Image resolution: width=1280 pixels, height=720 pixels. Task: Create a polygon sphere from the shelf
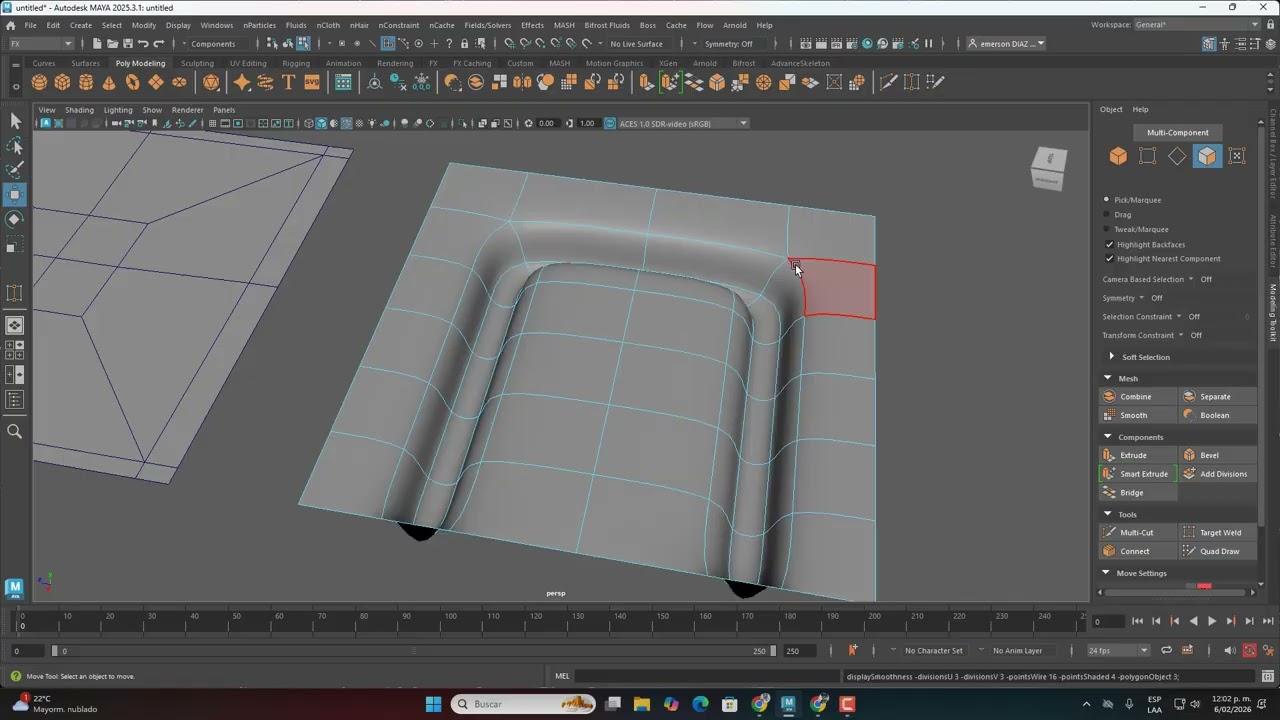[x=39, y=82]
